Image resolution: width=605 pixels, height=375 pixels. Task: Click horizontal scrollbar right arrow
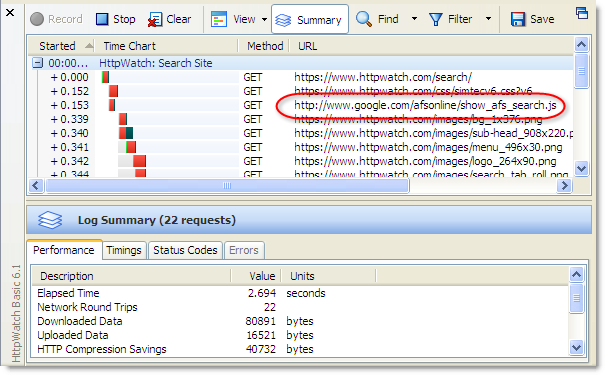[x=564, y=186]
